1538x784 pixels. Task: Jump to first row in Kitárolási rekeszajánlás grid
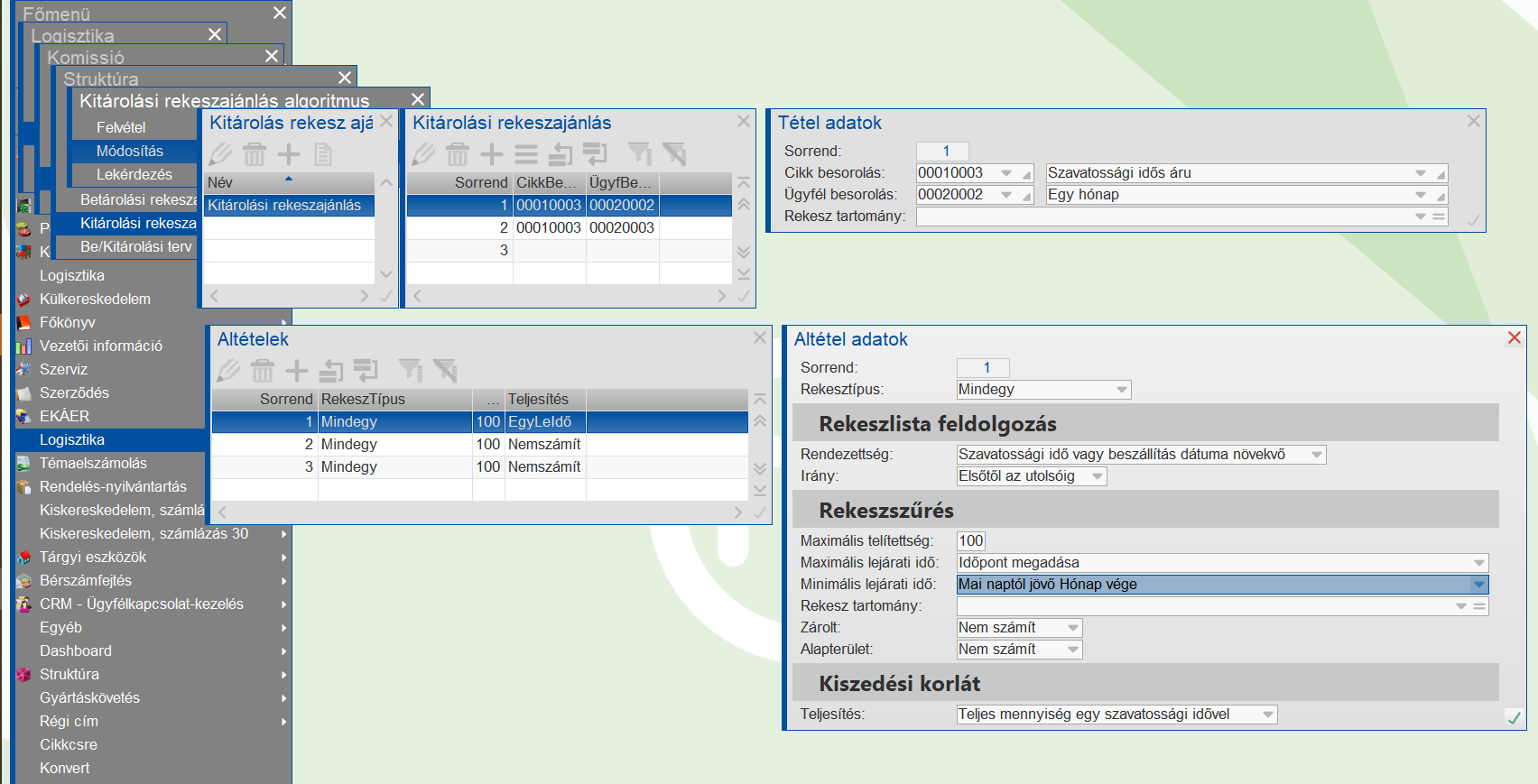744,183
